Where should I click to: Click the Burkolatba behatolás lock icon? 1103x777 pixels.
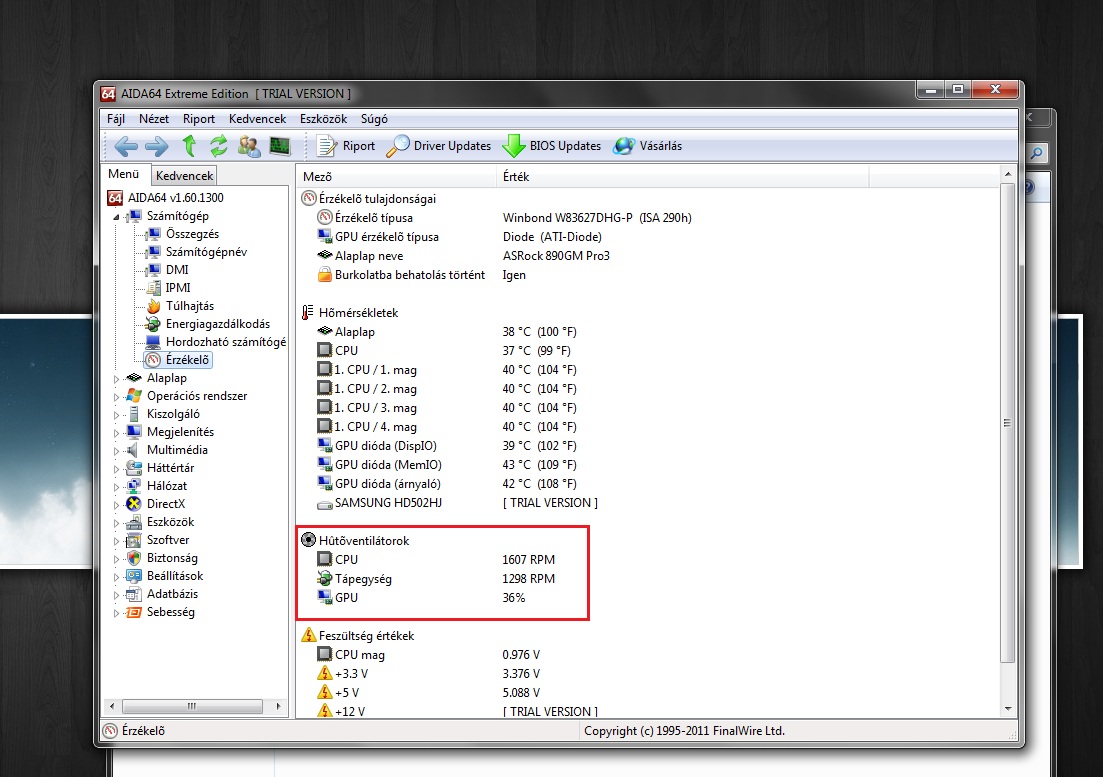324,274
